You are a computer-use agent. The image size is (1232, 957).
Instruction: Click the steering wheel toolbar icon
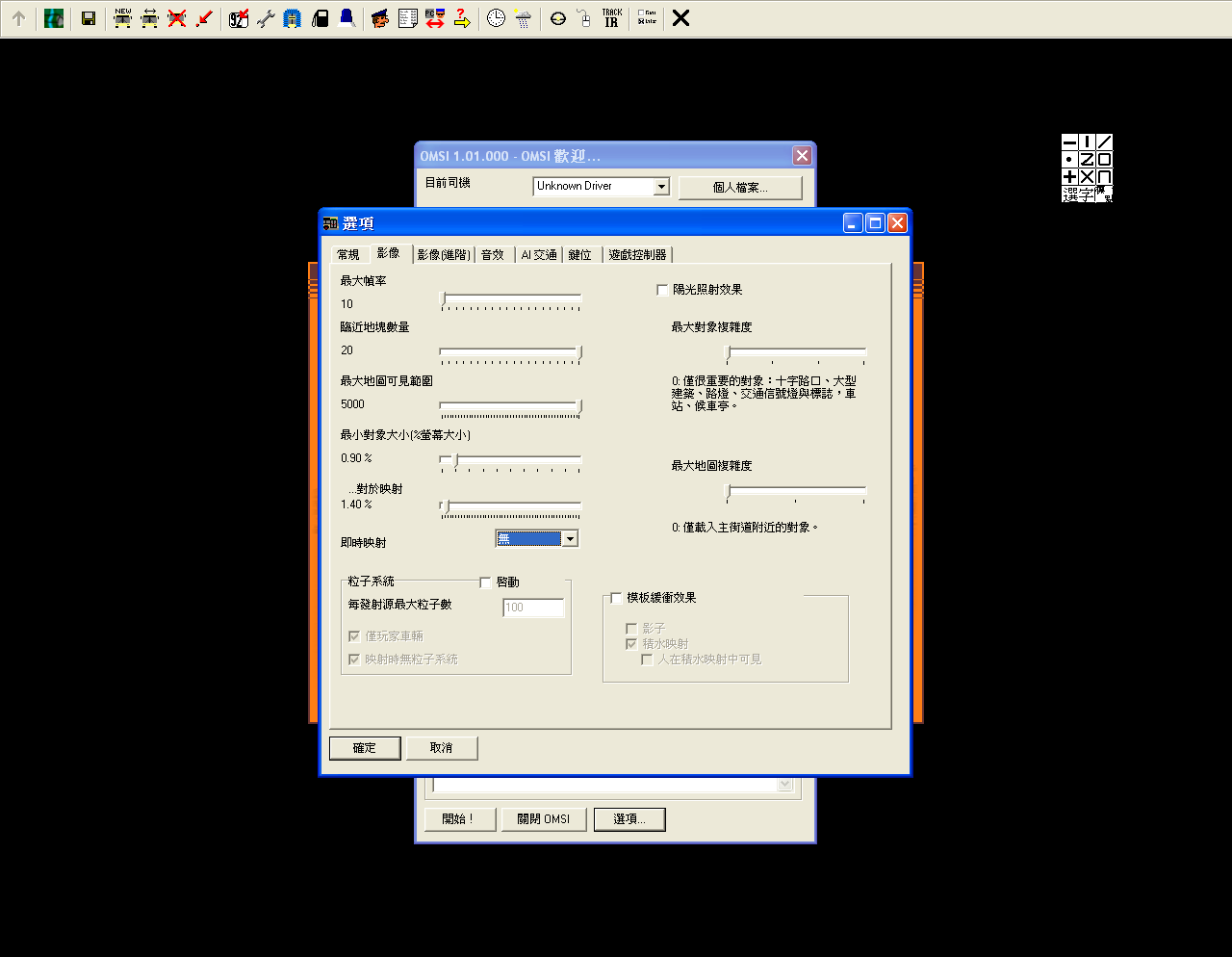coord(558,18)
